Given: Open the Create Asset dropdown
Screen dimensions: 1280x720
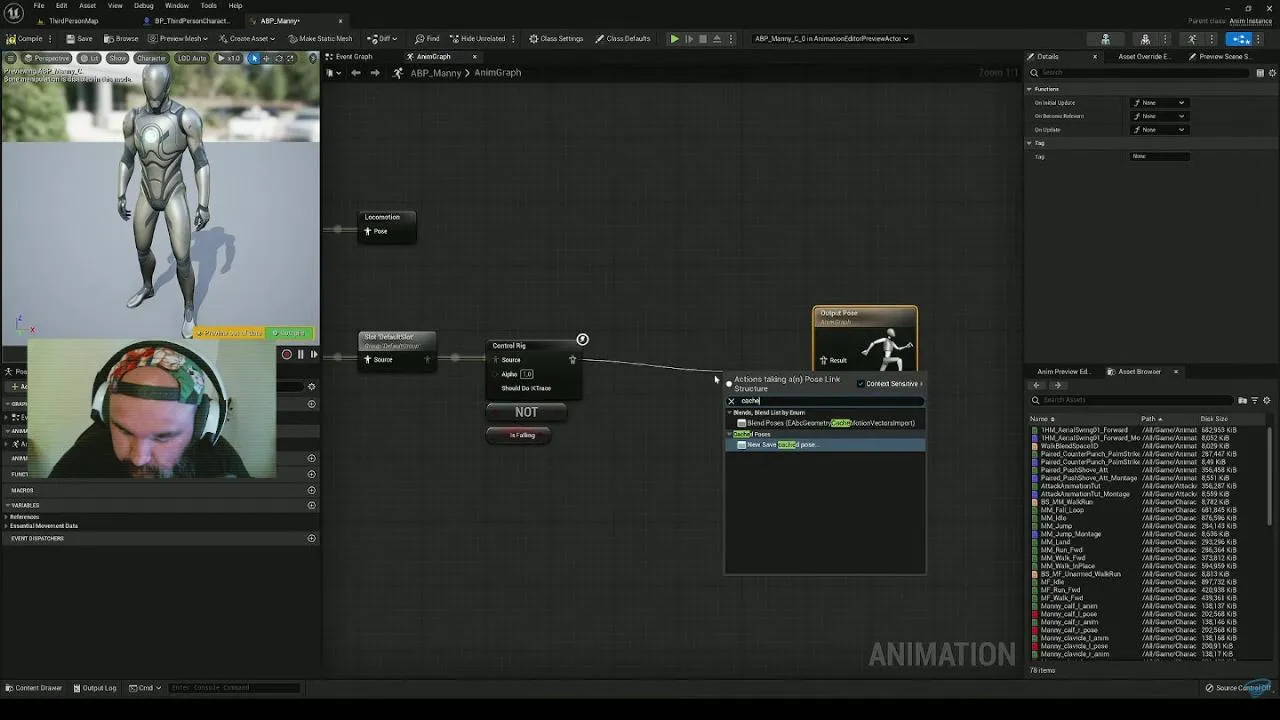Looking at the screenshot, I should [x=247, y=39].
